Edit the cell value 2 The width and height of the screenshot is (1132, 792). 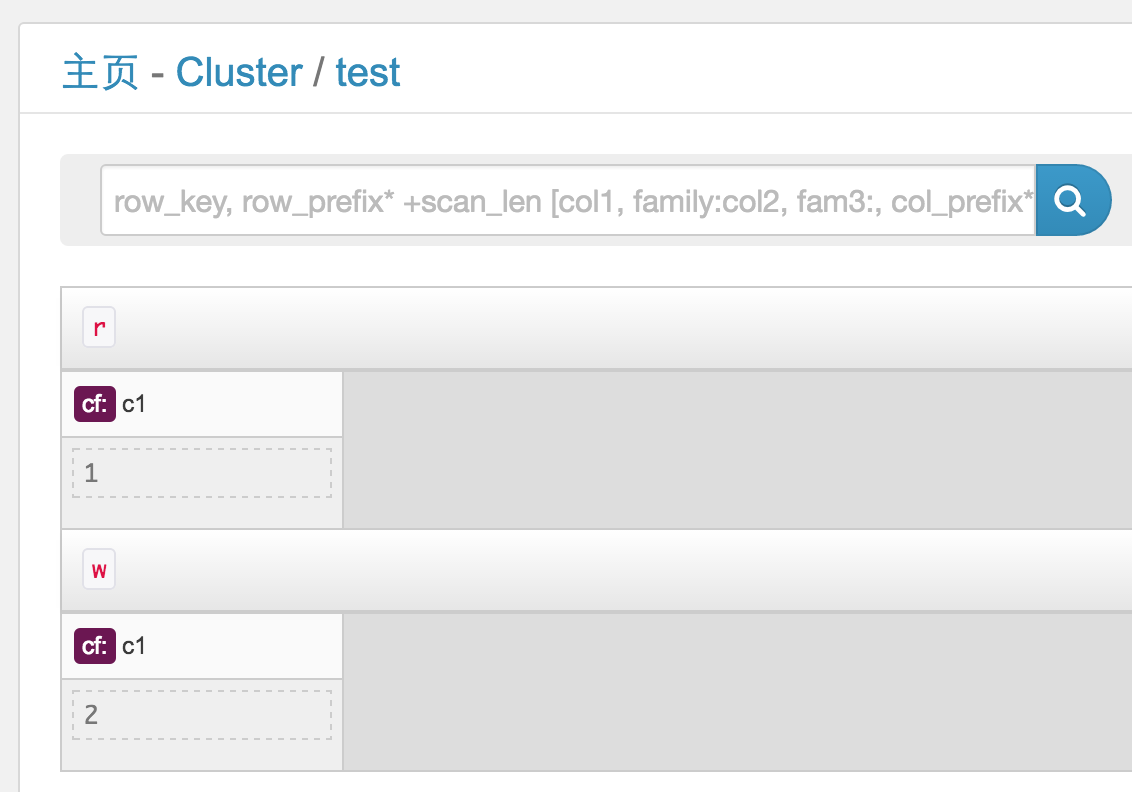202,715
